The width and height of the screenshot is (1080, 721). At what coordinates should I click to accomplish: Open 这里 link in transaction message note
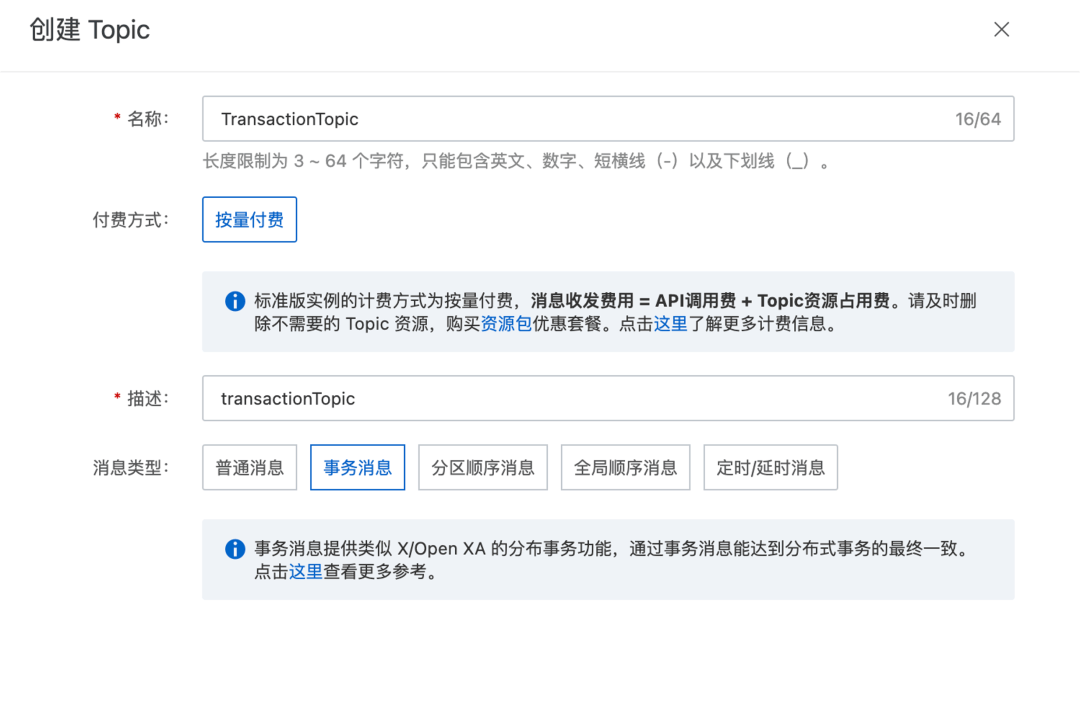306,572
